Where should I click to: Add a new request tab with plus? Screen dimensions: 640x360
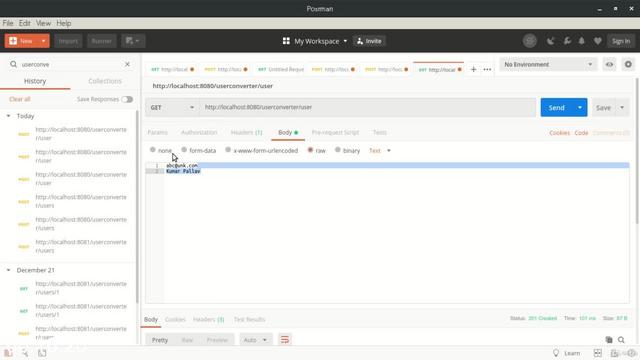click(x=473, y=69)
